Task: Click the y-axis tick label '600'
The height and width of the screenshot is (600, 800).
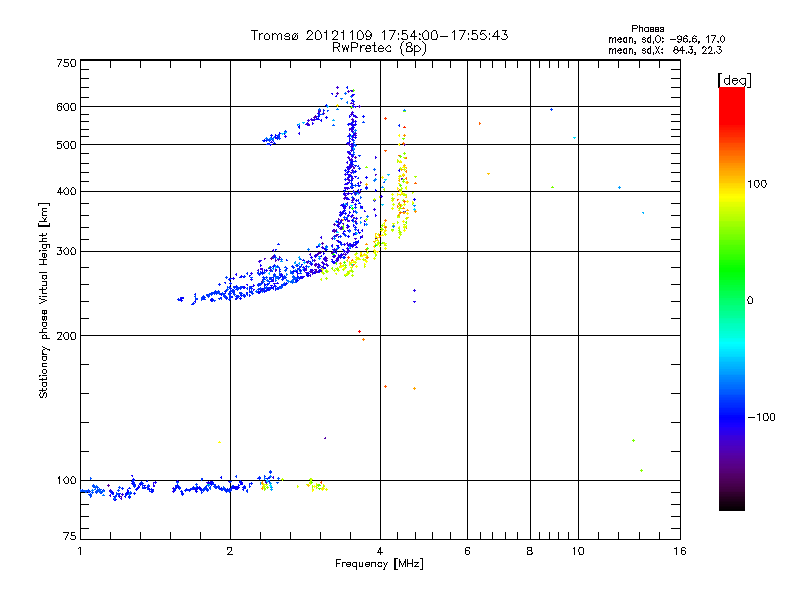Action: [66, 107]
